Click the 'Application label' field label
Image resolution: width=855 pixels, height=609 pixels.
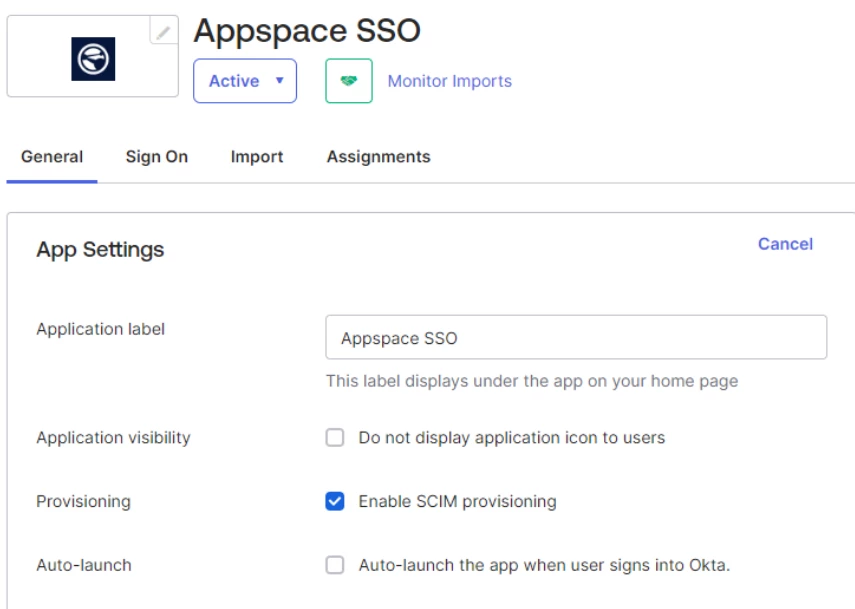point(100,329)
